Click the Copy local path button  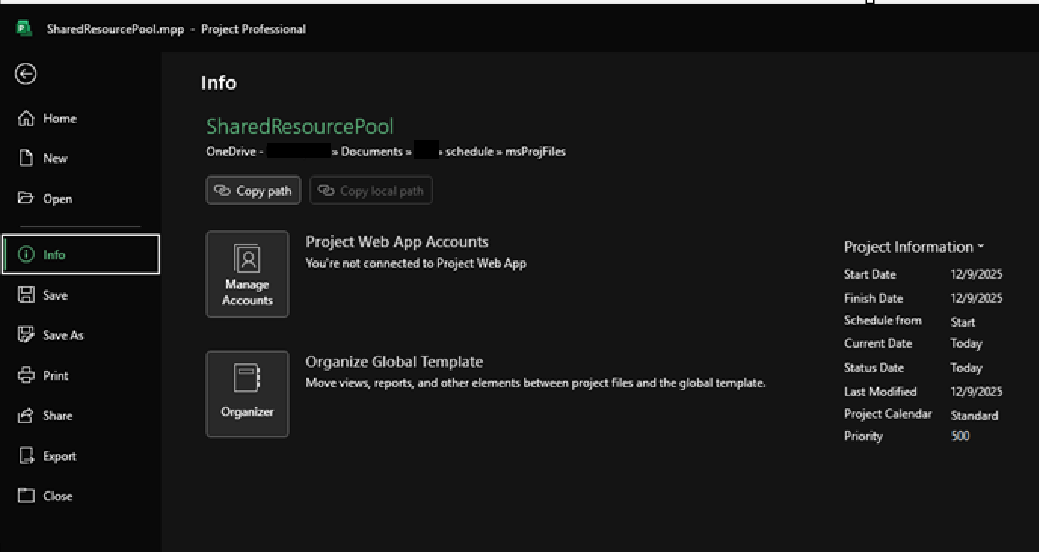(x=371, y=191)
